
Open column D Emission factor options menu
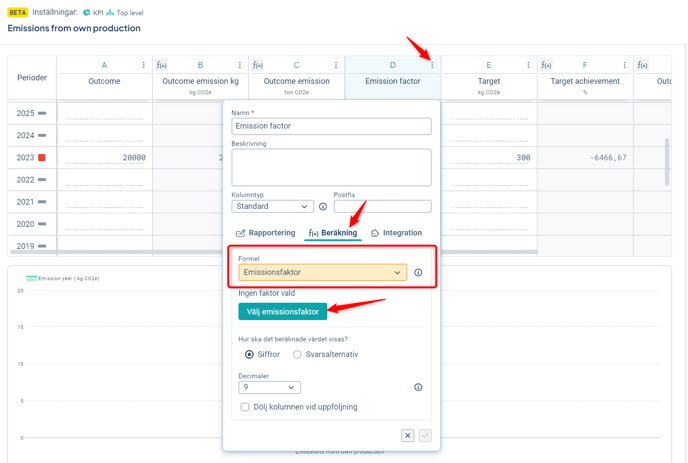pyautogui.click(x=432, y=65)
